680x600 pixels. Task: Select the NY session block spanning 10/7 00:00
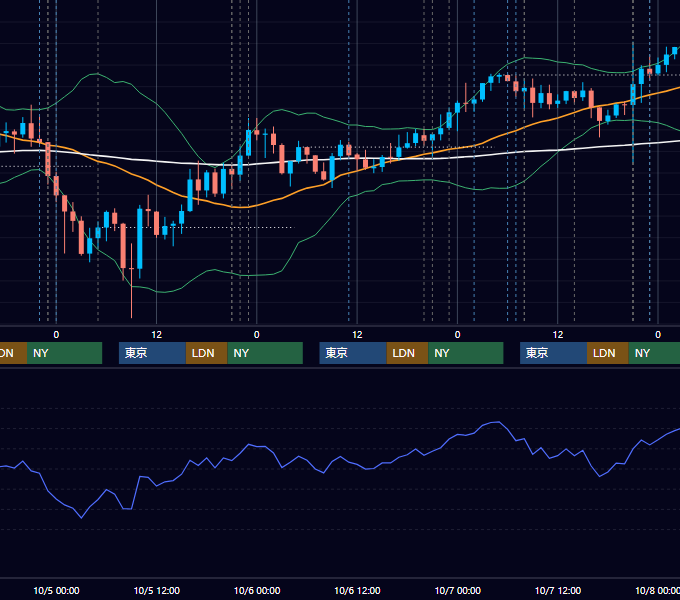tap(466, 353)
